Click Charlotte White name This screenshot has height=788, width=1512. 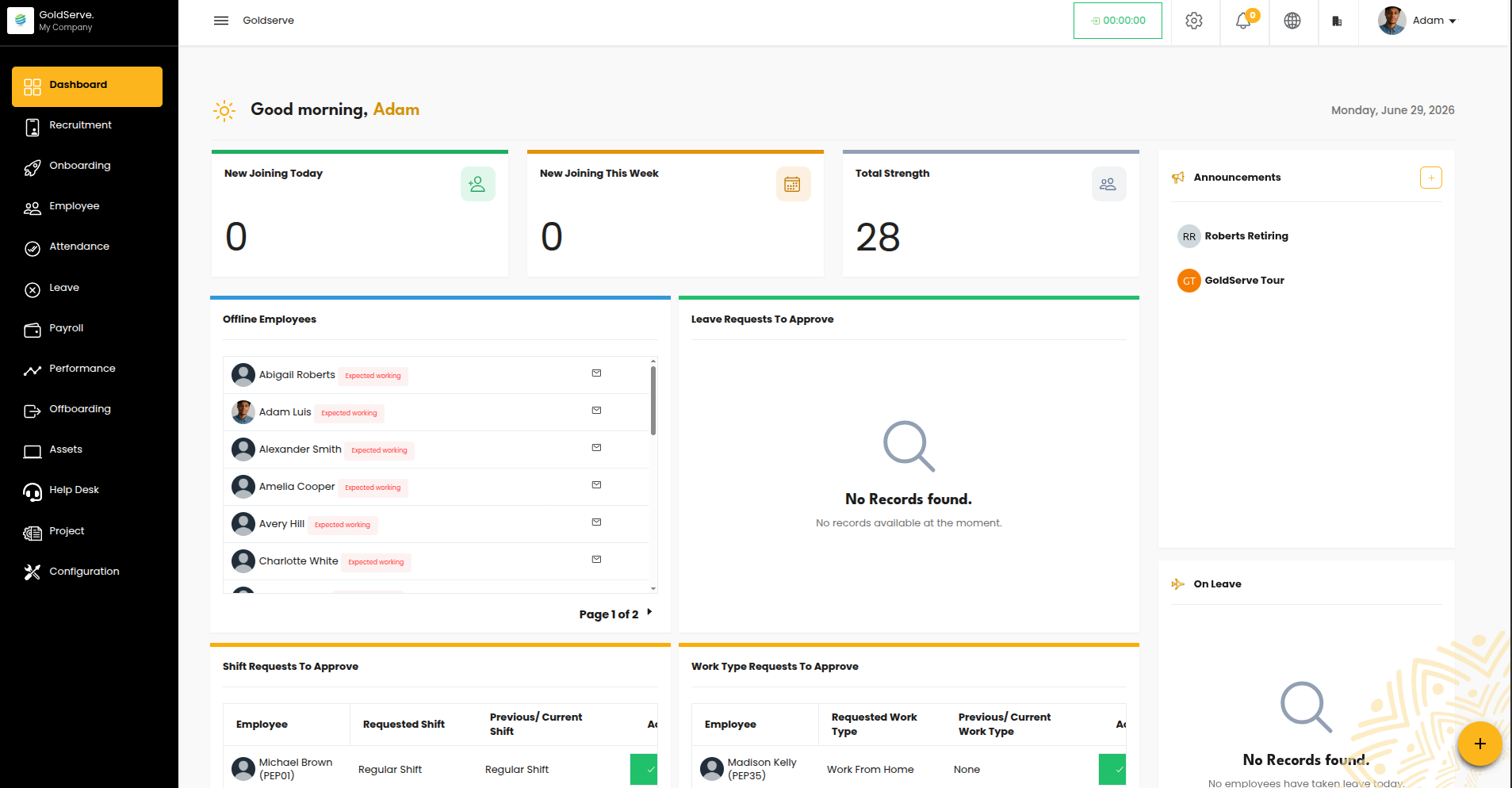pyautogui.click(x=298, y=561)
